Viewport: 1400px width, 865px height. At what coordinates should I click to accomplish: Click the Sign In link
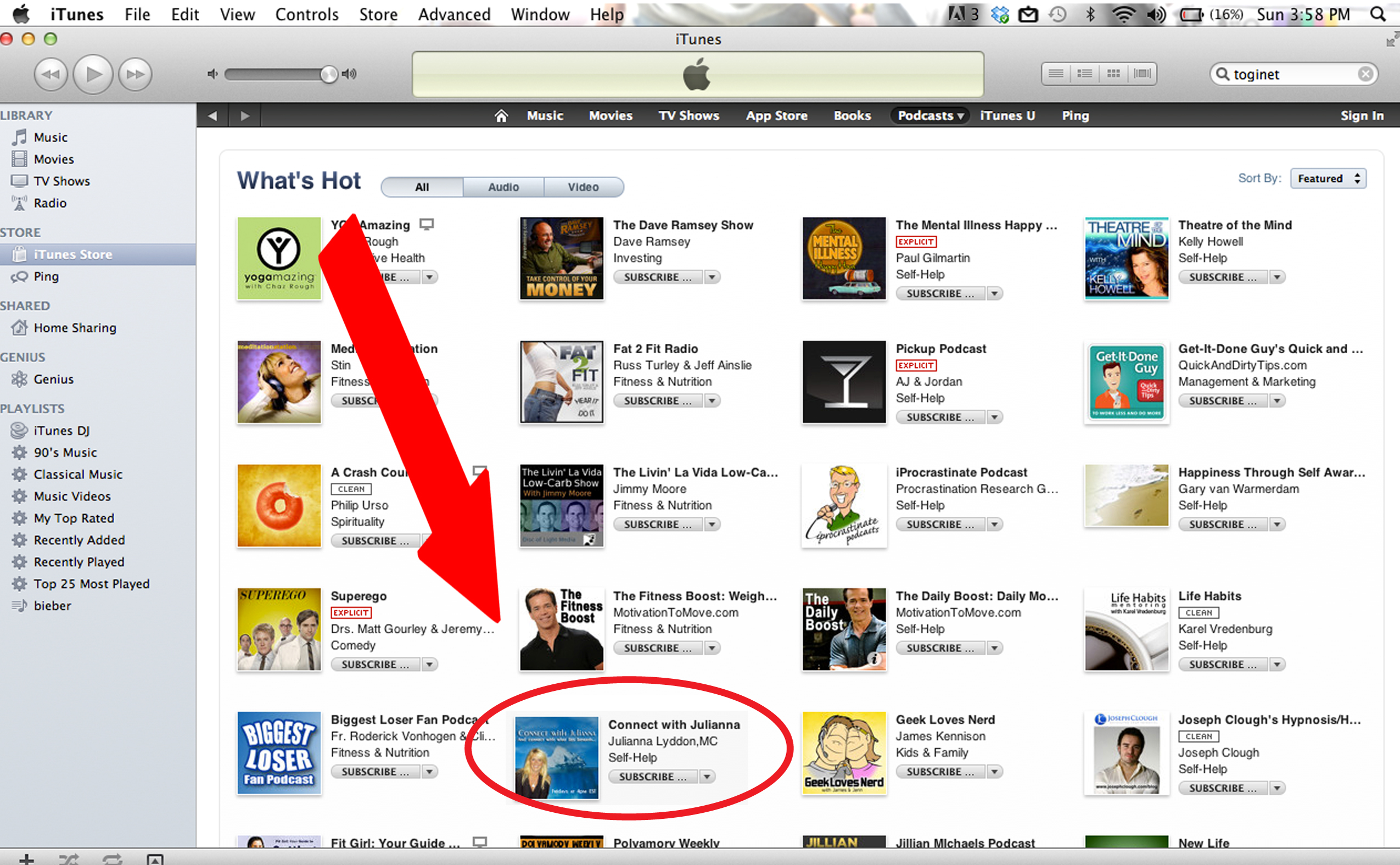point(1362,116)
